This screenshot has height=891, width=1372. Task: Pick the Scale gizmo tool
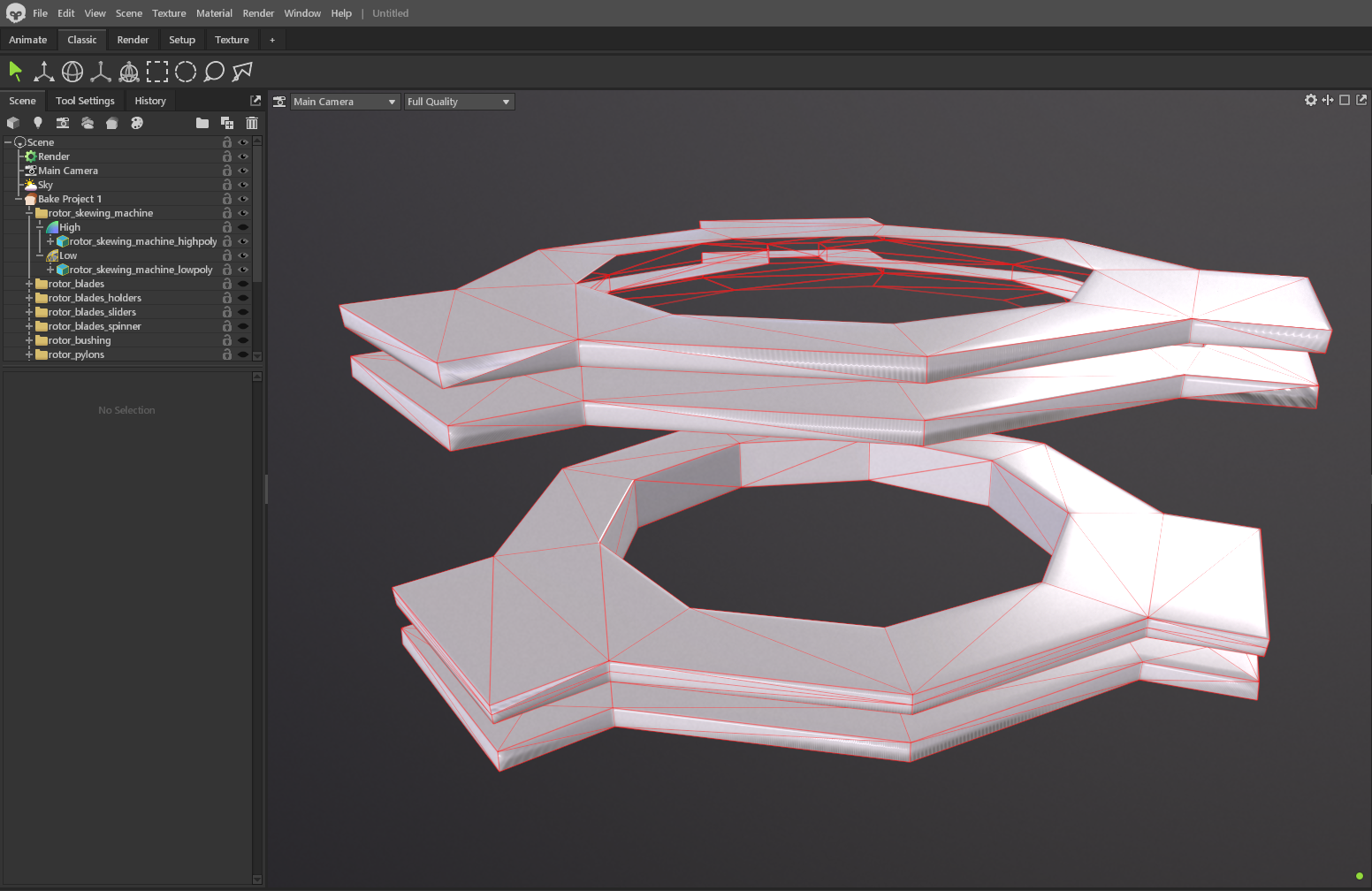pos(101,72)
